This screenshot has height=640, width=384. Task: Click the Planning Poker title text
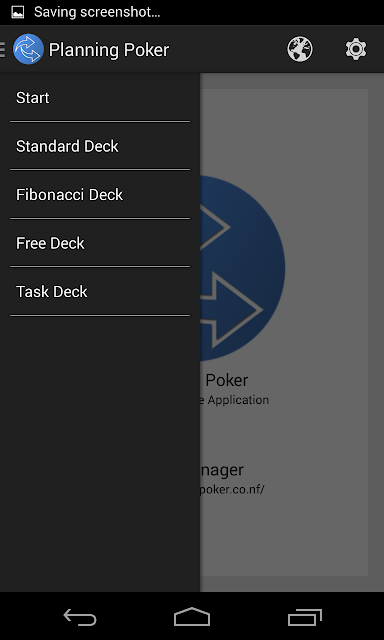(109, 50)
